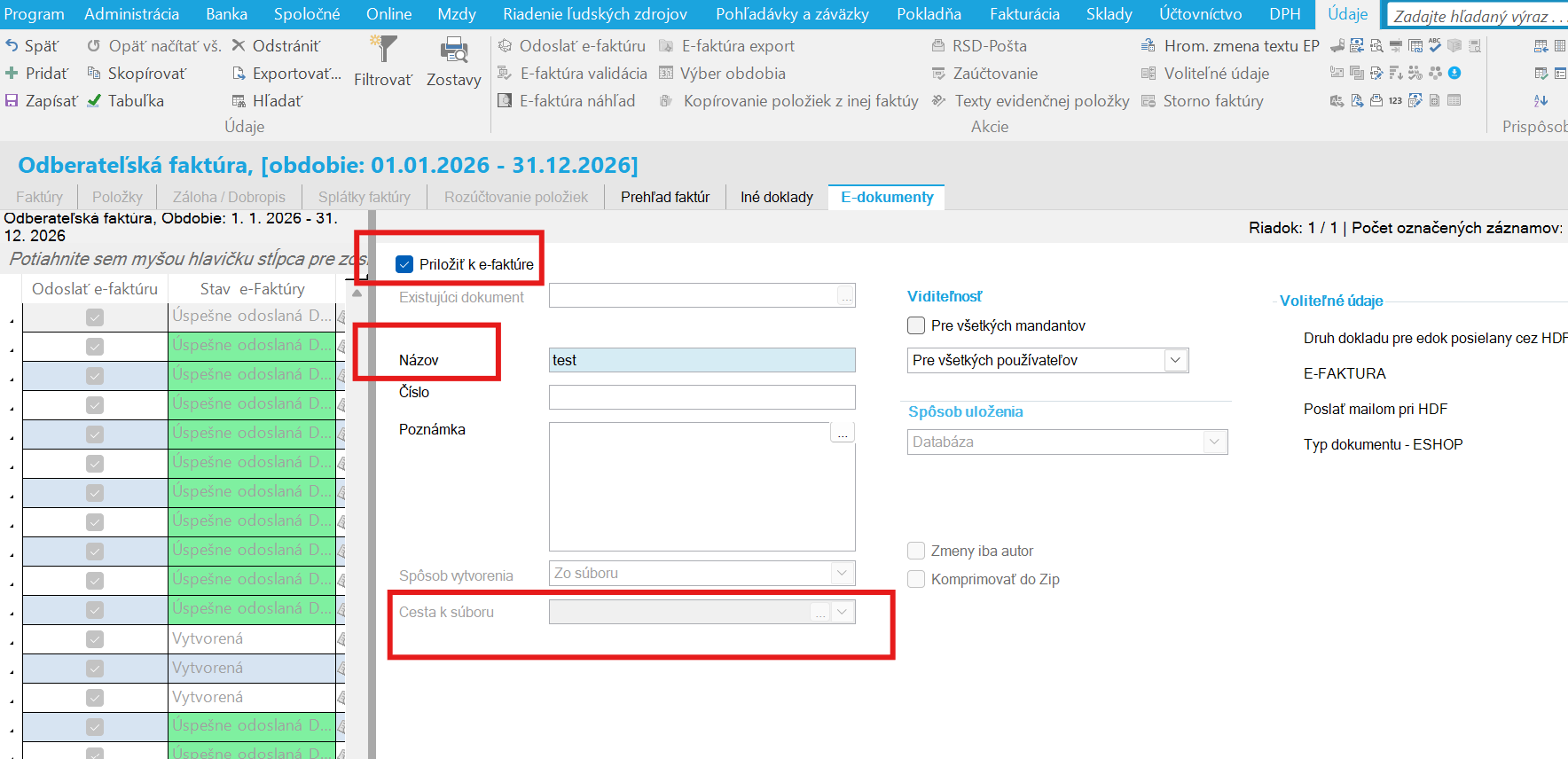Open the Fakturácia menu

coord(1024,14)
